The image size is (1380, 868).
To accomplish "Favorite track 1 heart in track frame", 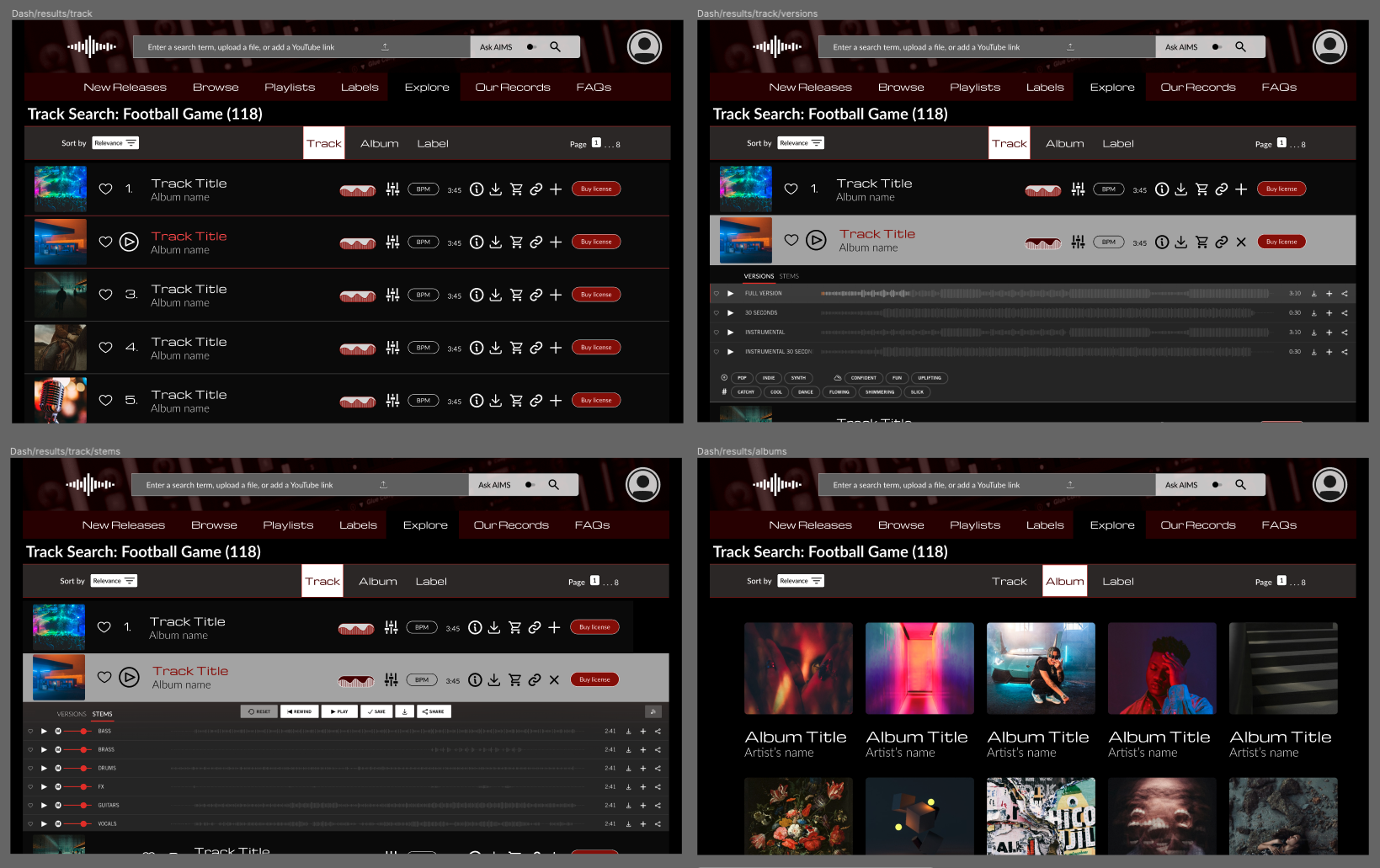I will 105,189.
